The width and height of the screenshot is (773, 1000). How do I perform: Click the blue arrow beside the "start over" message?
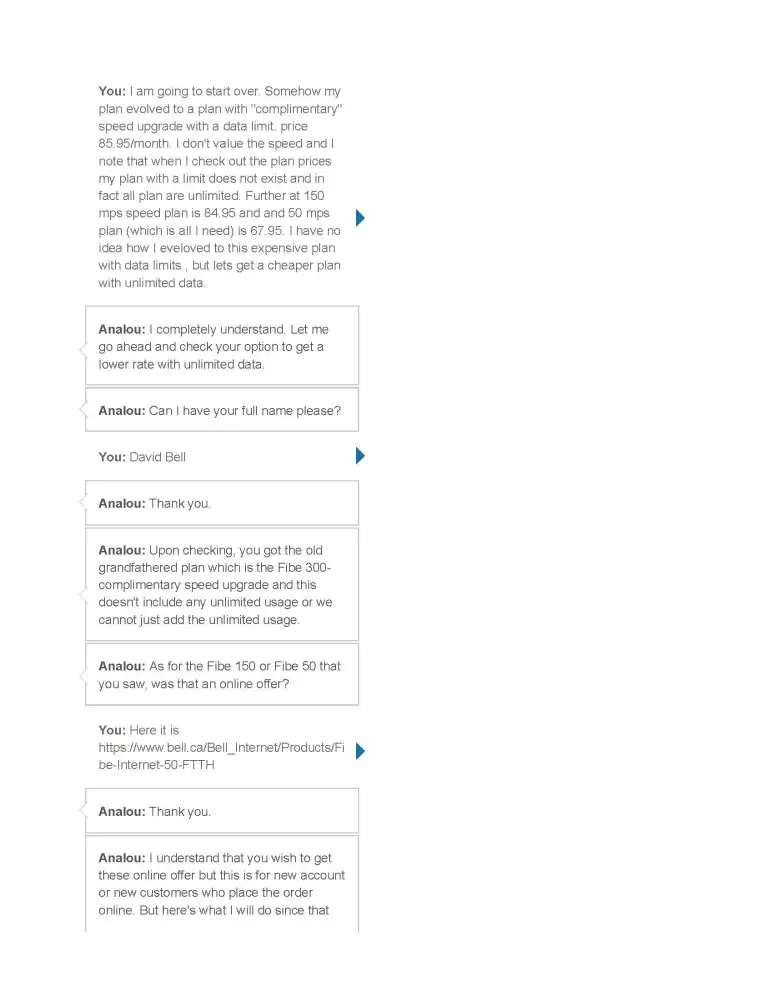pyautogui.click(x=361, y=218)
